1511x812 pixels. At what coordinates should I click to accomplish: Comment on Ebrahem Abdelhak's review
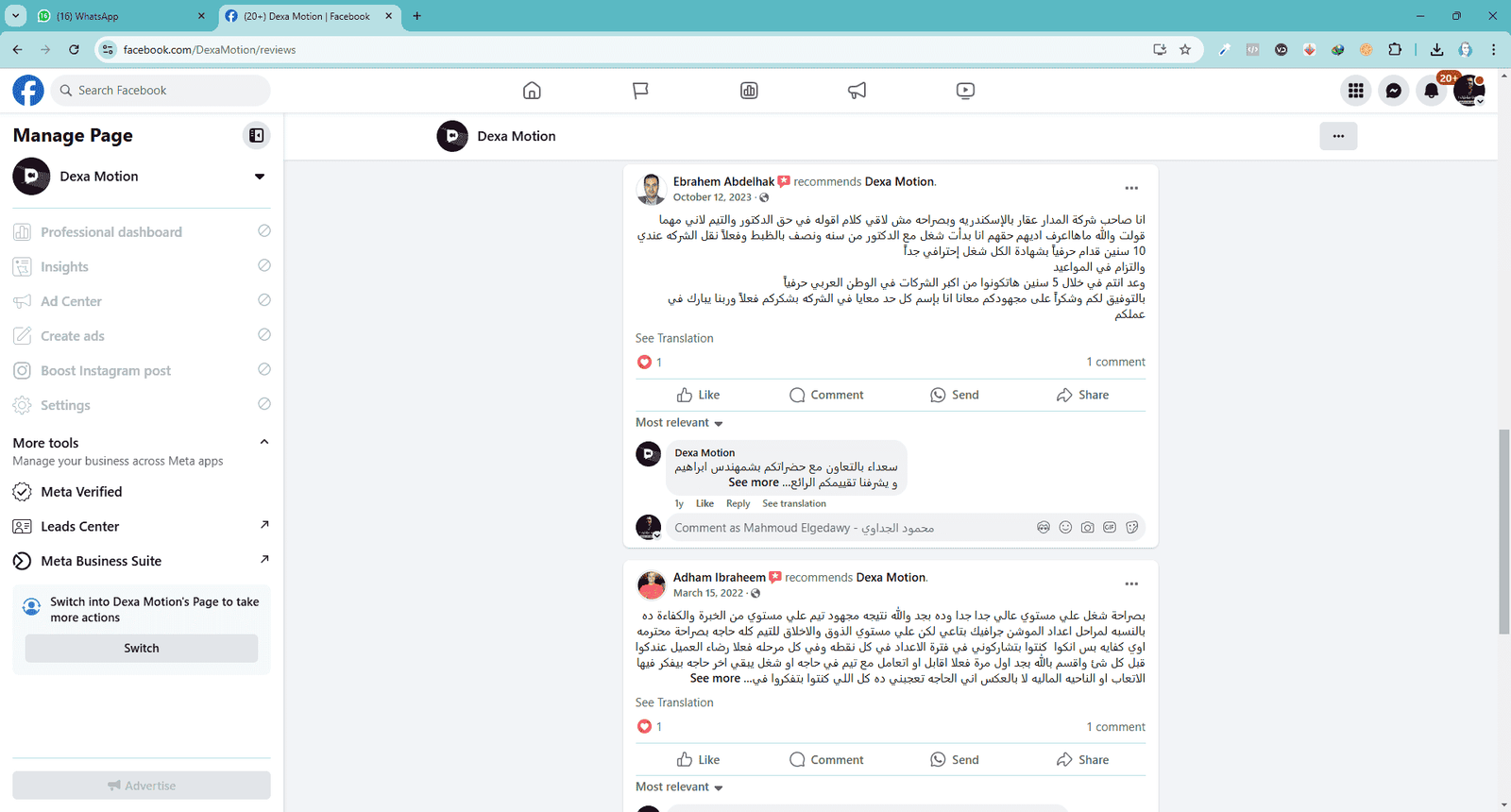(826, 395)
